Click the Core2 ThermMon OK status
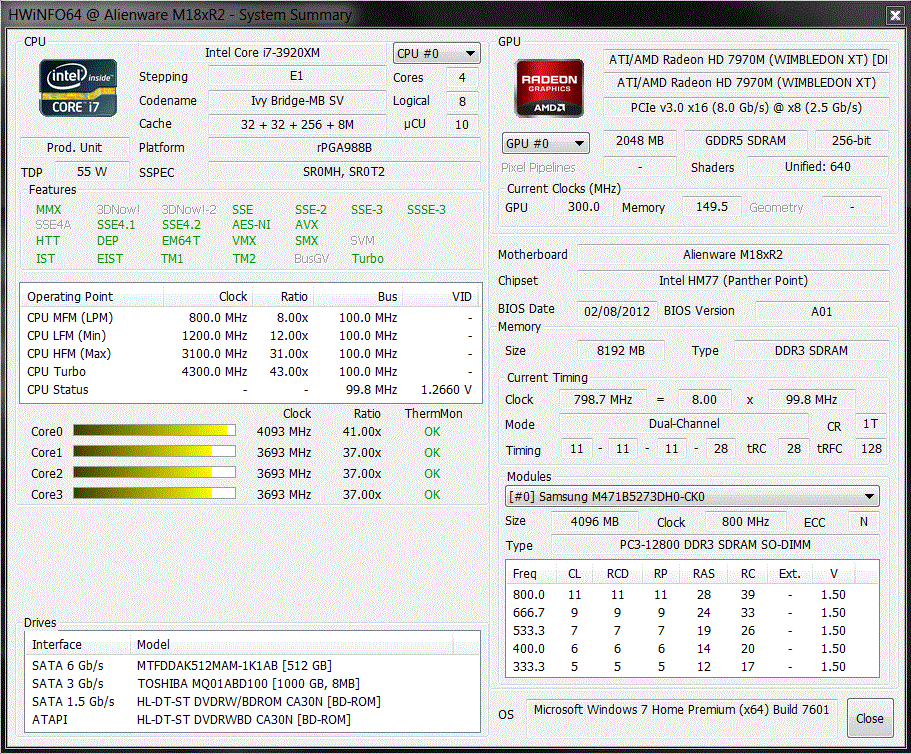The height and width of the screenshot is (754, 911). 432,473
